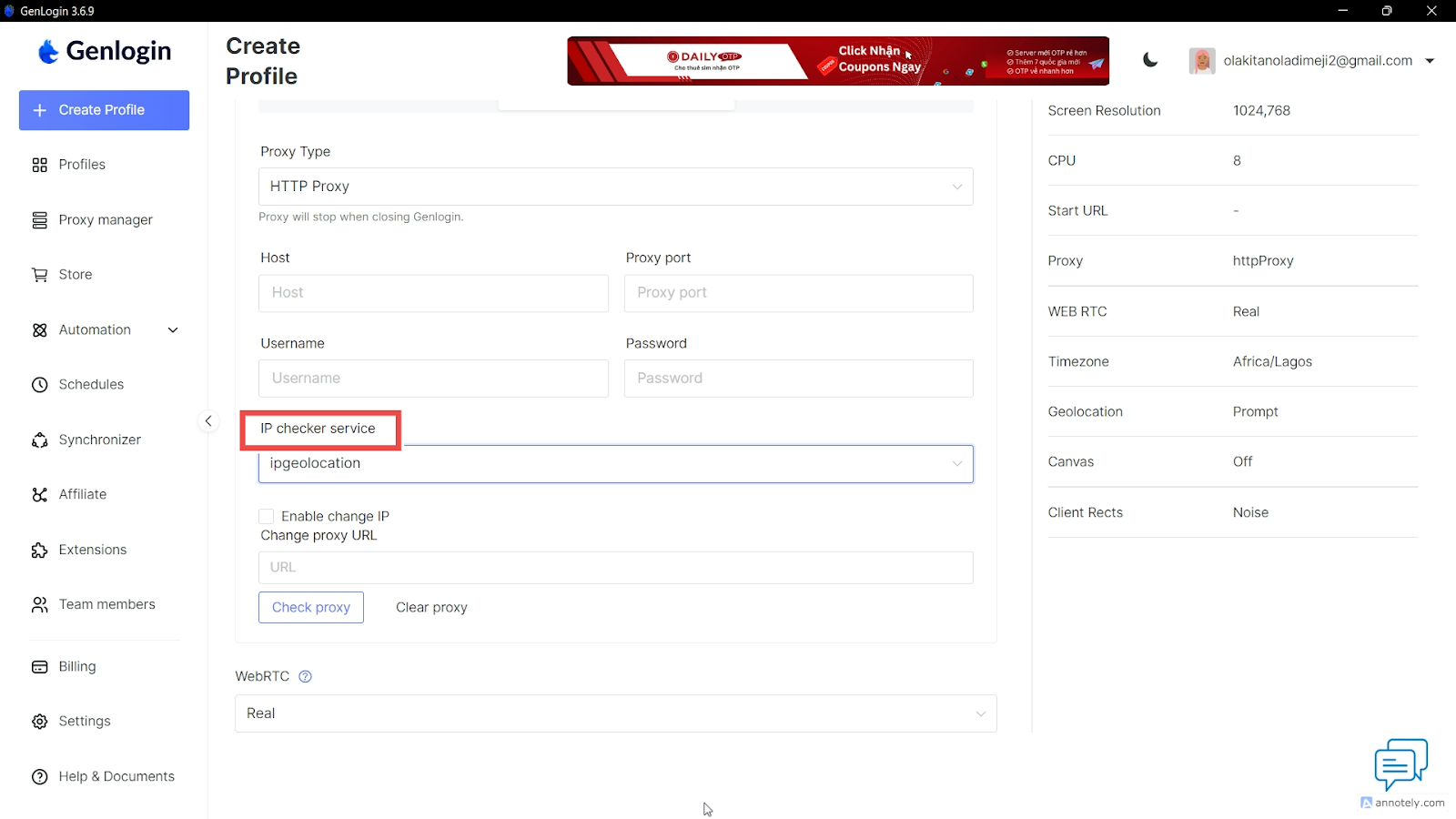Click the Automation sidebar icon
This screenshot has width=1456, height=819.
tap(39, 330)
